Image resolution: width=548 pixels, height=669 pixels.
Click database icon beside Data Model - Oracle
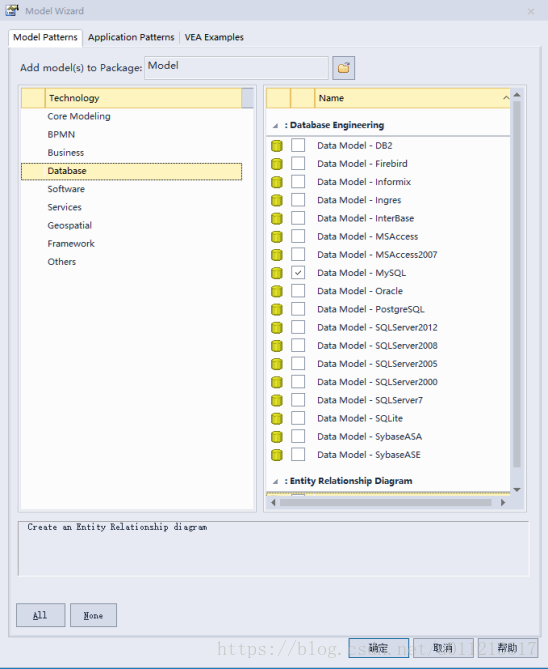pos(277,291)
